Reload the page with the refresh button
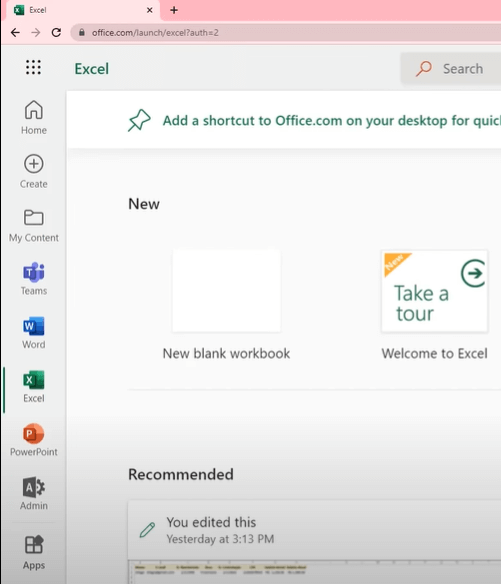501x584 pixels. 56,33
